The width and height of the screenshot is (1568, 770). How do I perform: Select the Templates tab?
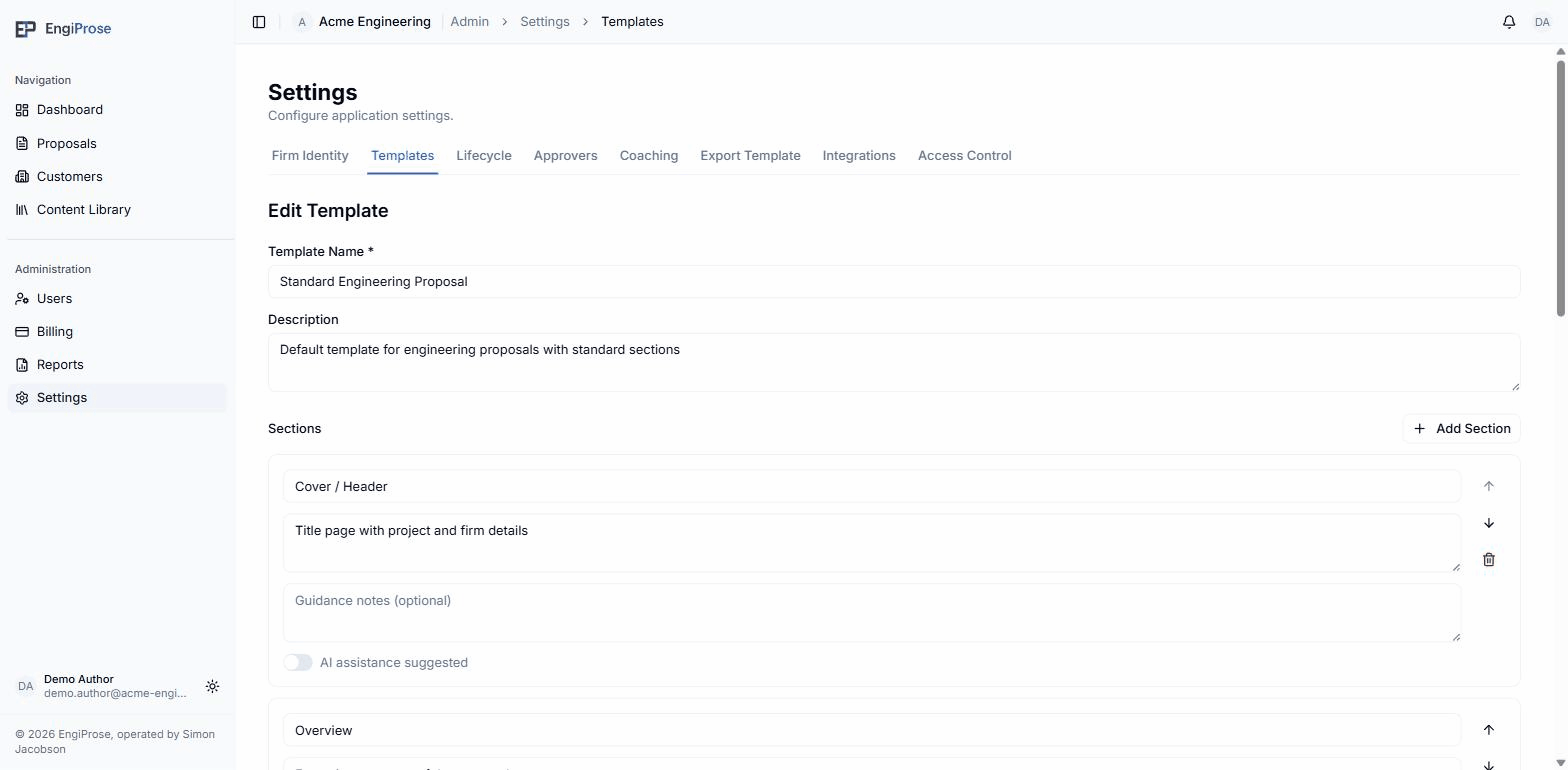click(402, 156)
